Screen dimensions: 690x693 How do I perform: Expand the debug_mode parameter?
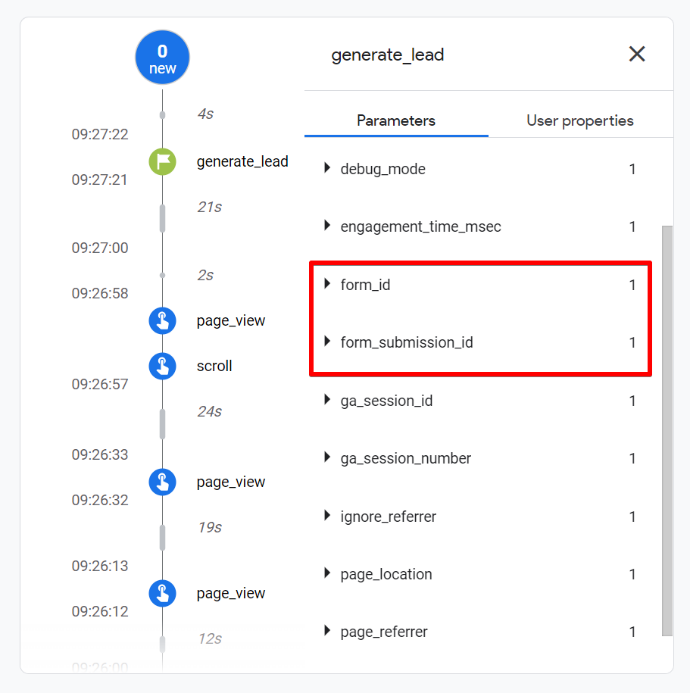pos(327,169)
